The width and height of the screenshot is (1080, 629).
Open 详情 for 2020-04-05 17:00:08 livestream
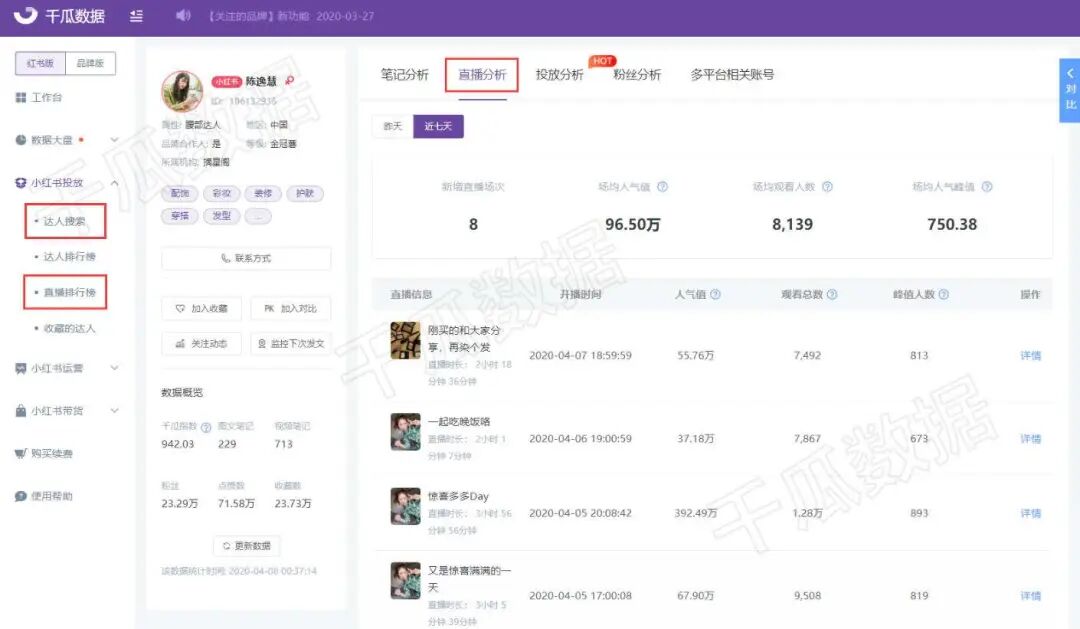(1030, 596)
